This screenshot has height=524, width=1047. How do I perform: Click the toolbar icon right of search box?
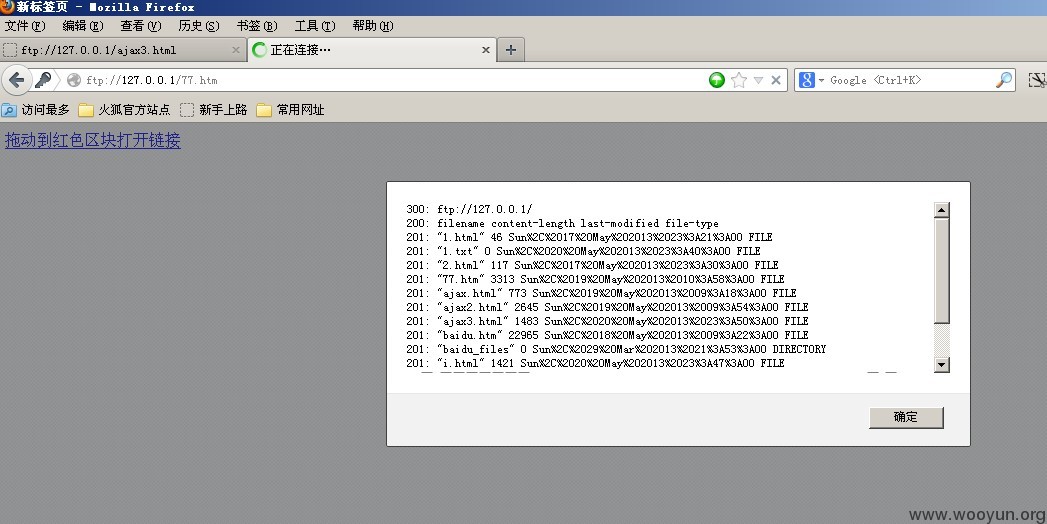pyautogui.click(x=1036, y=80)
